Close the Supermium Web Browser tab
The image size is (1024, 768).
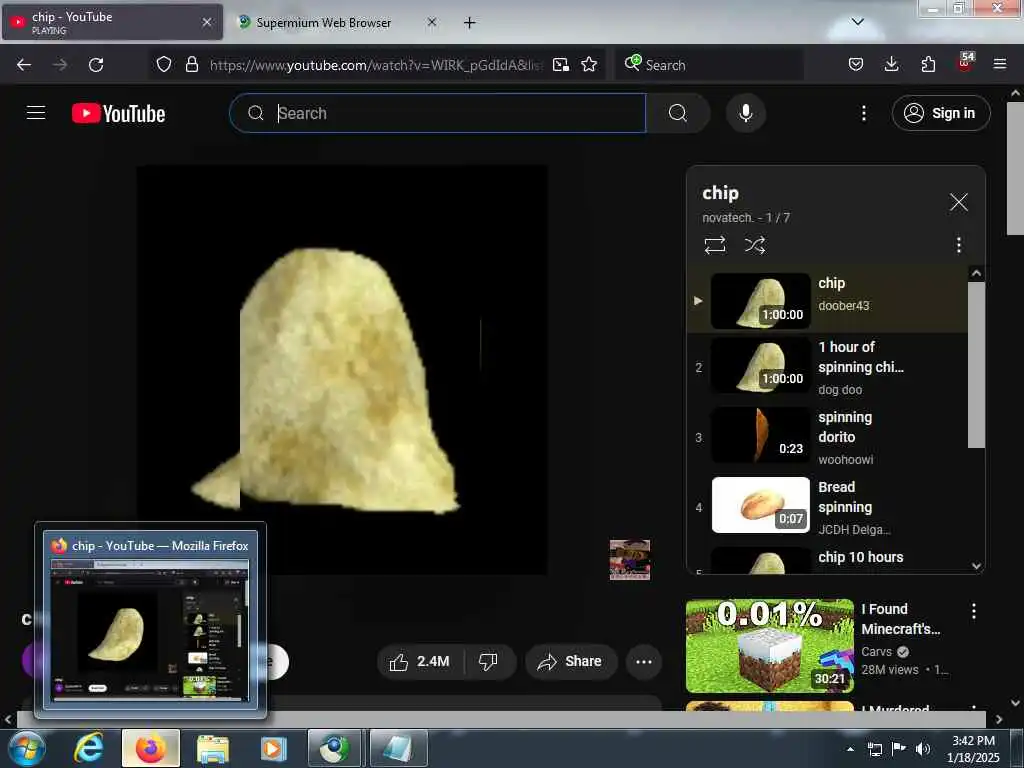[432, 22]
